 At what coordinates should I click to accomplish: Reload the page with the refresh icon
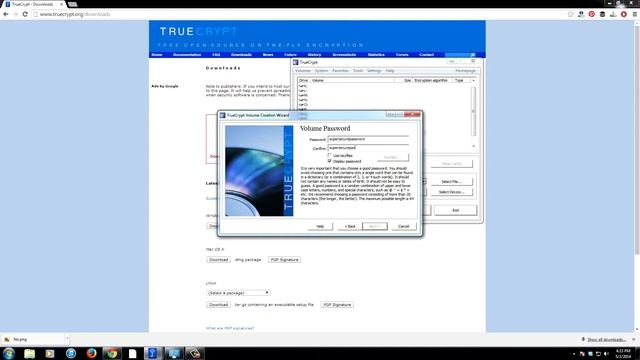click(25, 14)
